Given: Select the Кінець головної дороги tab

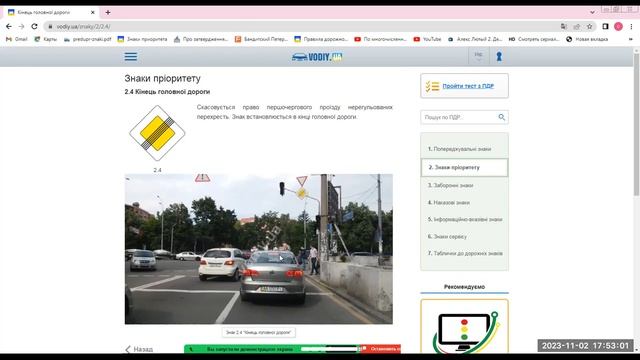Looking at the screenshot, I should 51,13.
